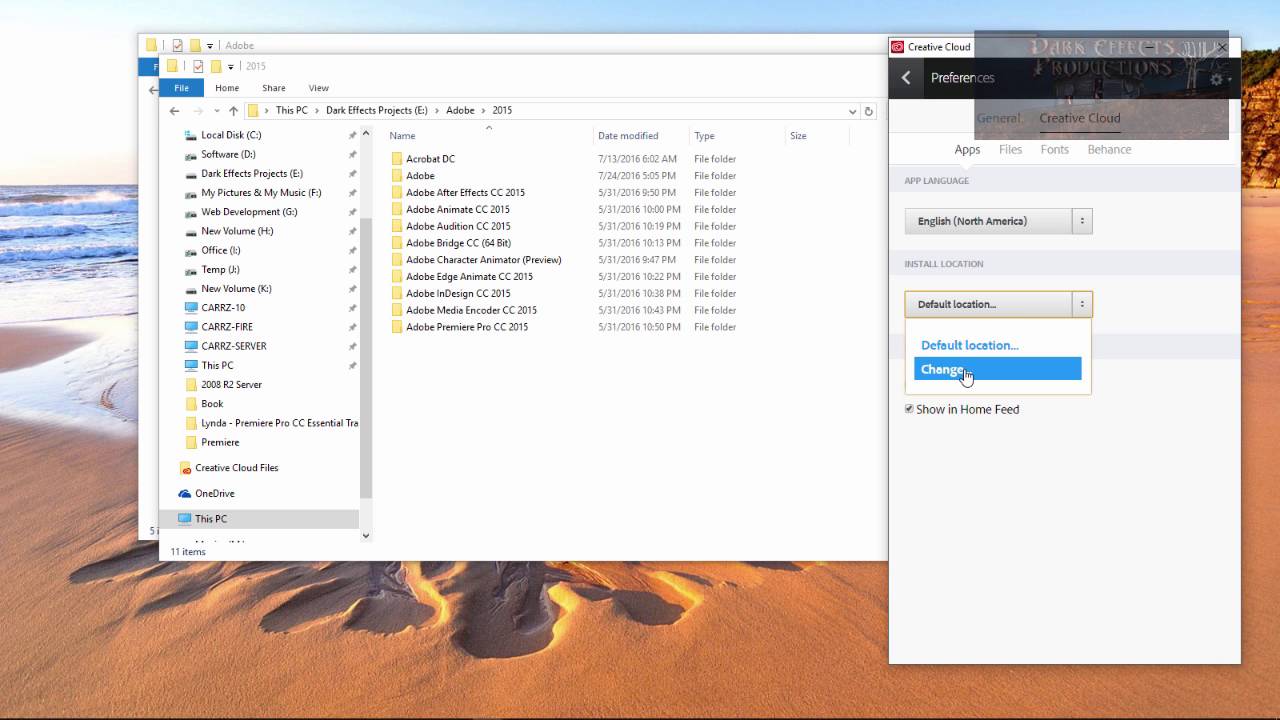Screen dimensions: 1280x720
Task: Select the Adobe Animate CC 2015 folder
Action: pos(457,210)
